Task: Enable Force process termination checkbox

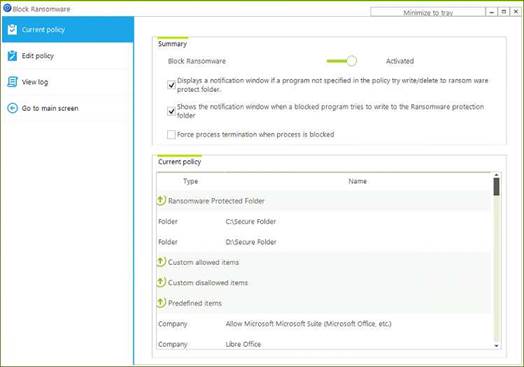Action: 171,134
